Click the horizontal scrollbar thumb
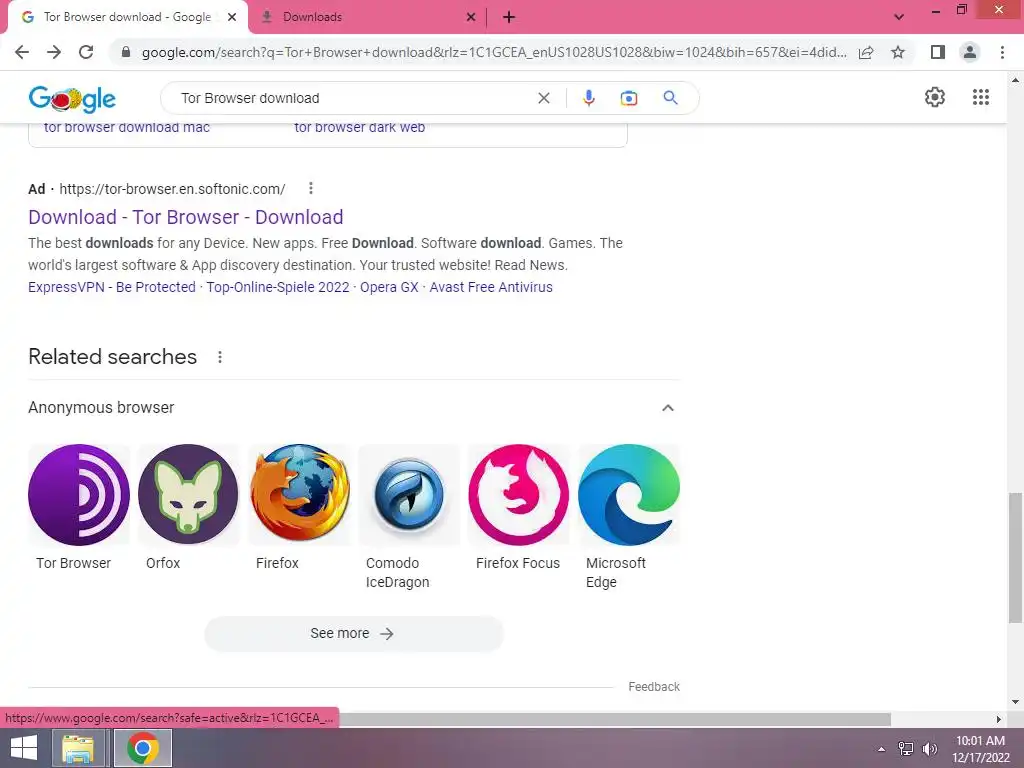Viewport: 1024px width, 768px height. click(x=614, y=719)
